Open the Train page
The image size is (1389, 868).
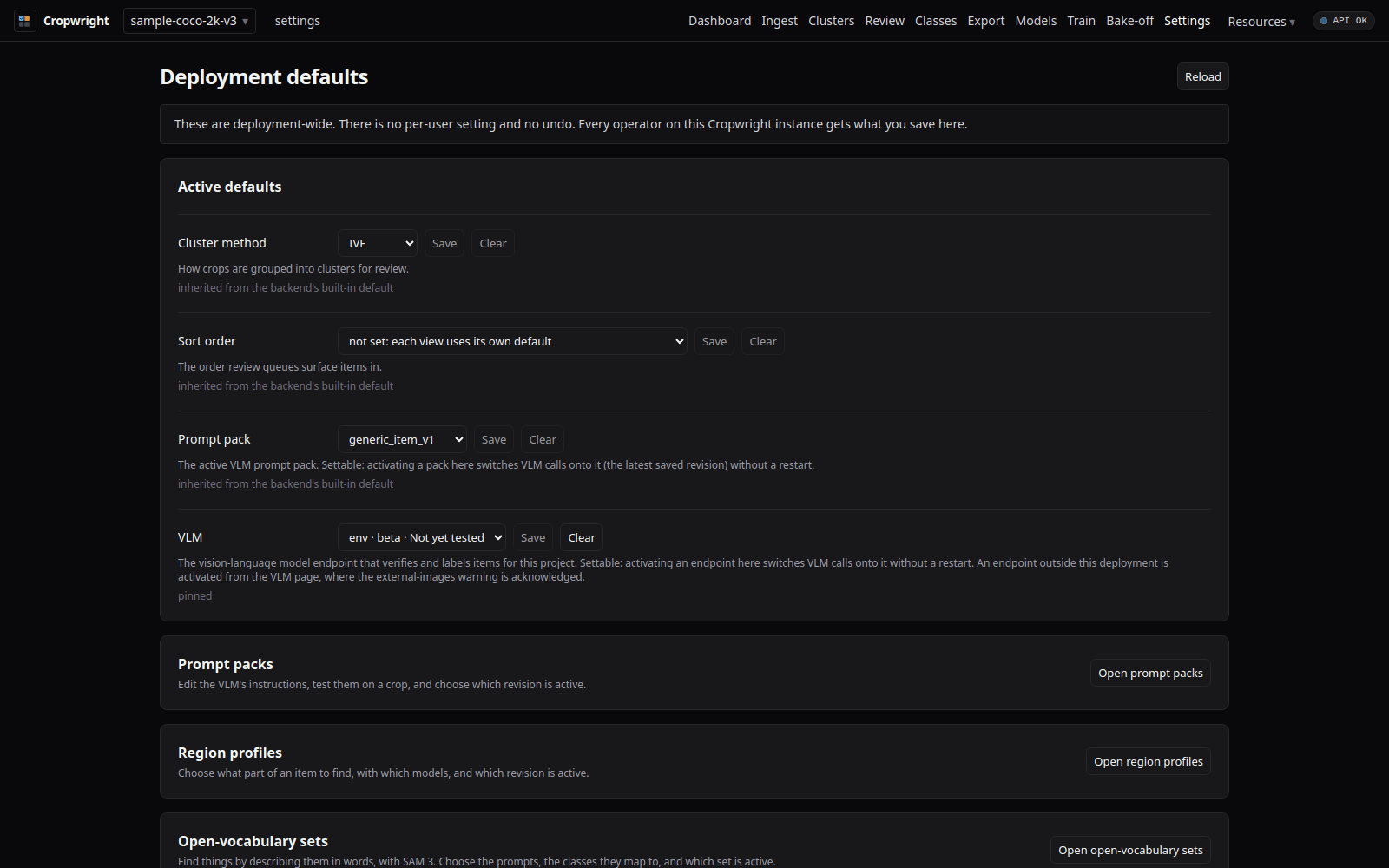click(x=1081, y=21)
